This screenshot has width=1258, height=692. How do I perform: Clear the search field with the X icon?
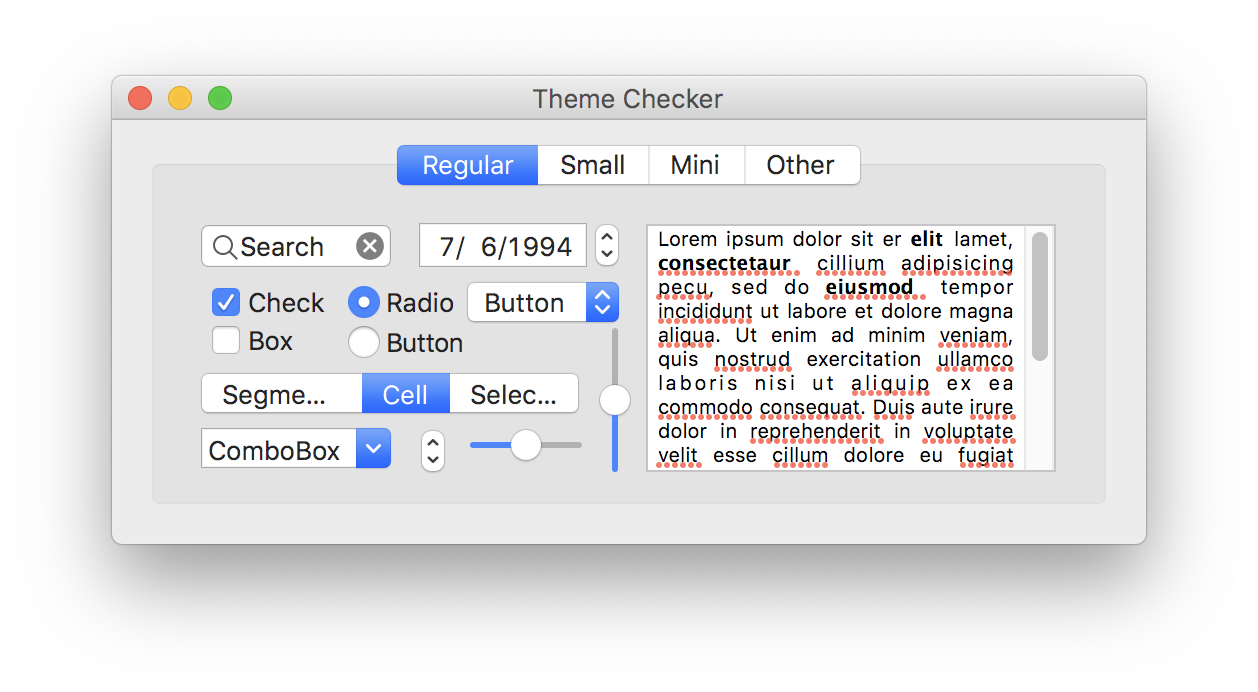click(370, 246)
